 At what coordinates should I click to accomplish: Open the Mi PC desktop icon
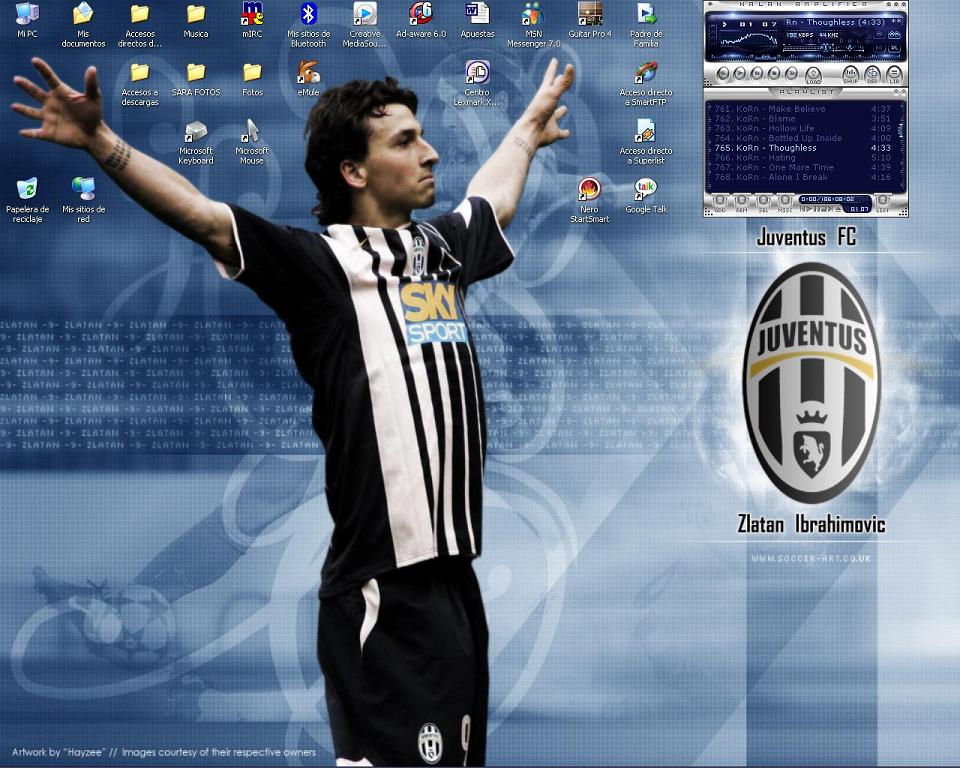[x=27, y=20]
